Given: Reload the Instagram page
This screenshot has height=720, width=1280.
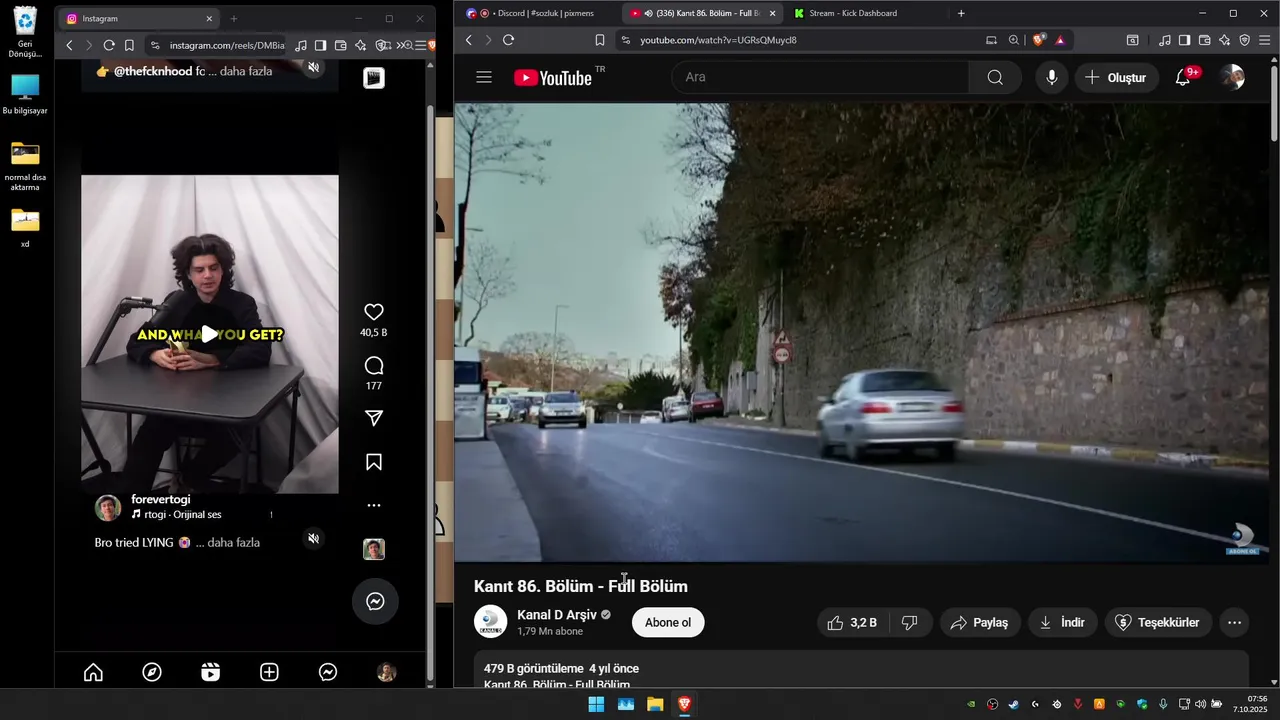Looking at the screenshot, I should click(109, 45).
